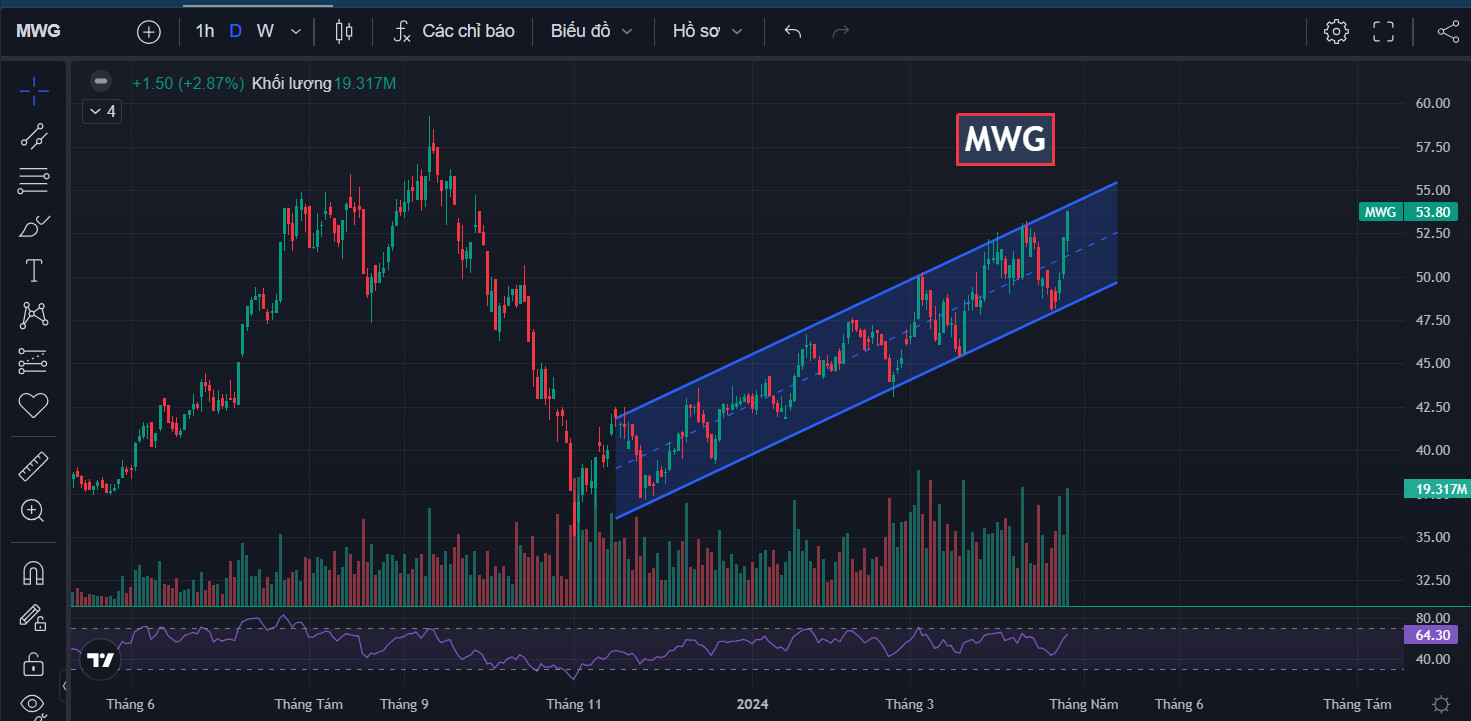
Task: Click the Tháng 3 date axis label
Action: coord(910,704)
